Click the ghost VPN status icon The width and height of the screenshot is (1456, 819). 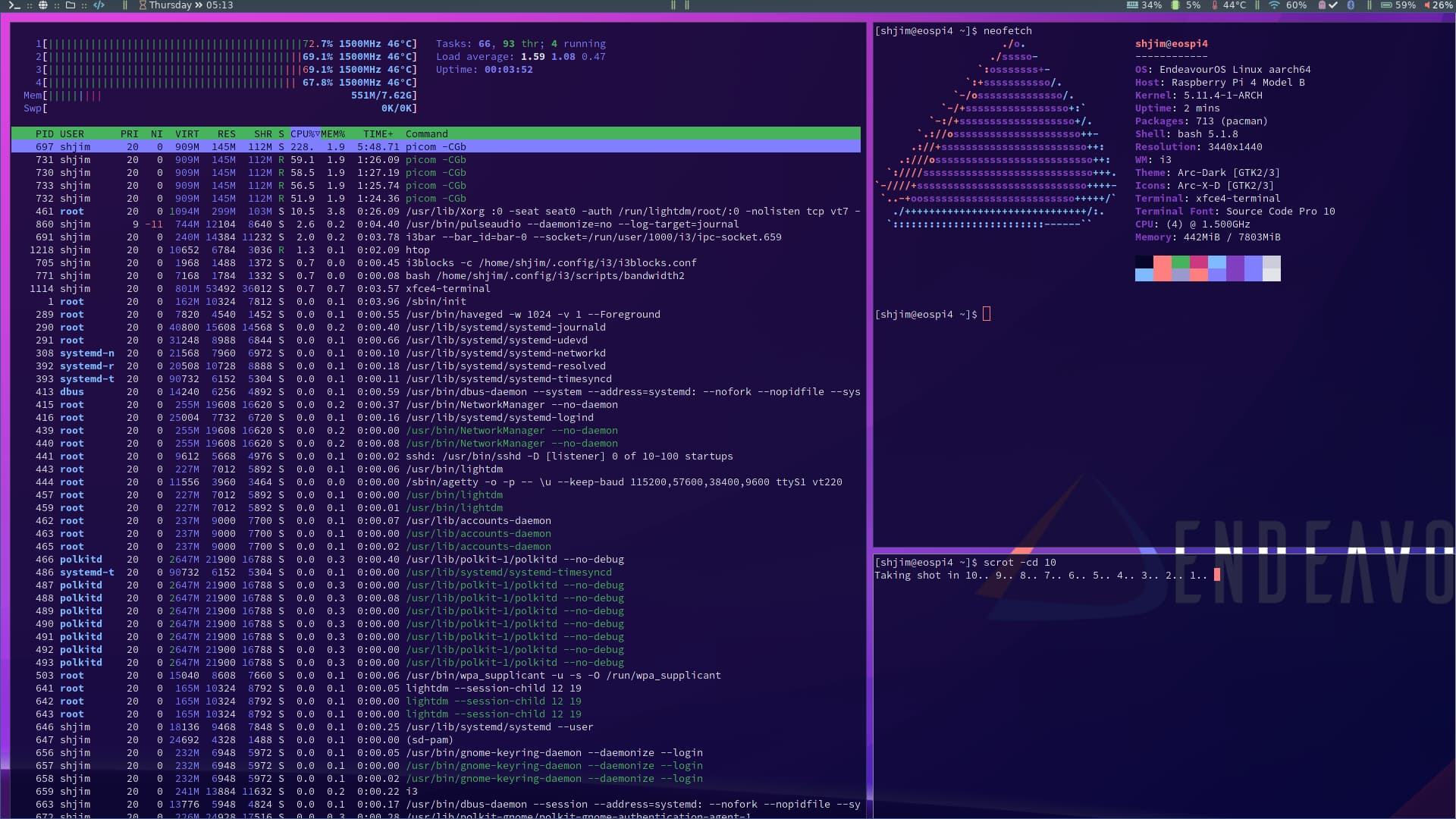(1322, 5)
